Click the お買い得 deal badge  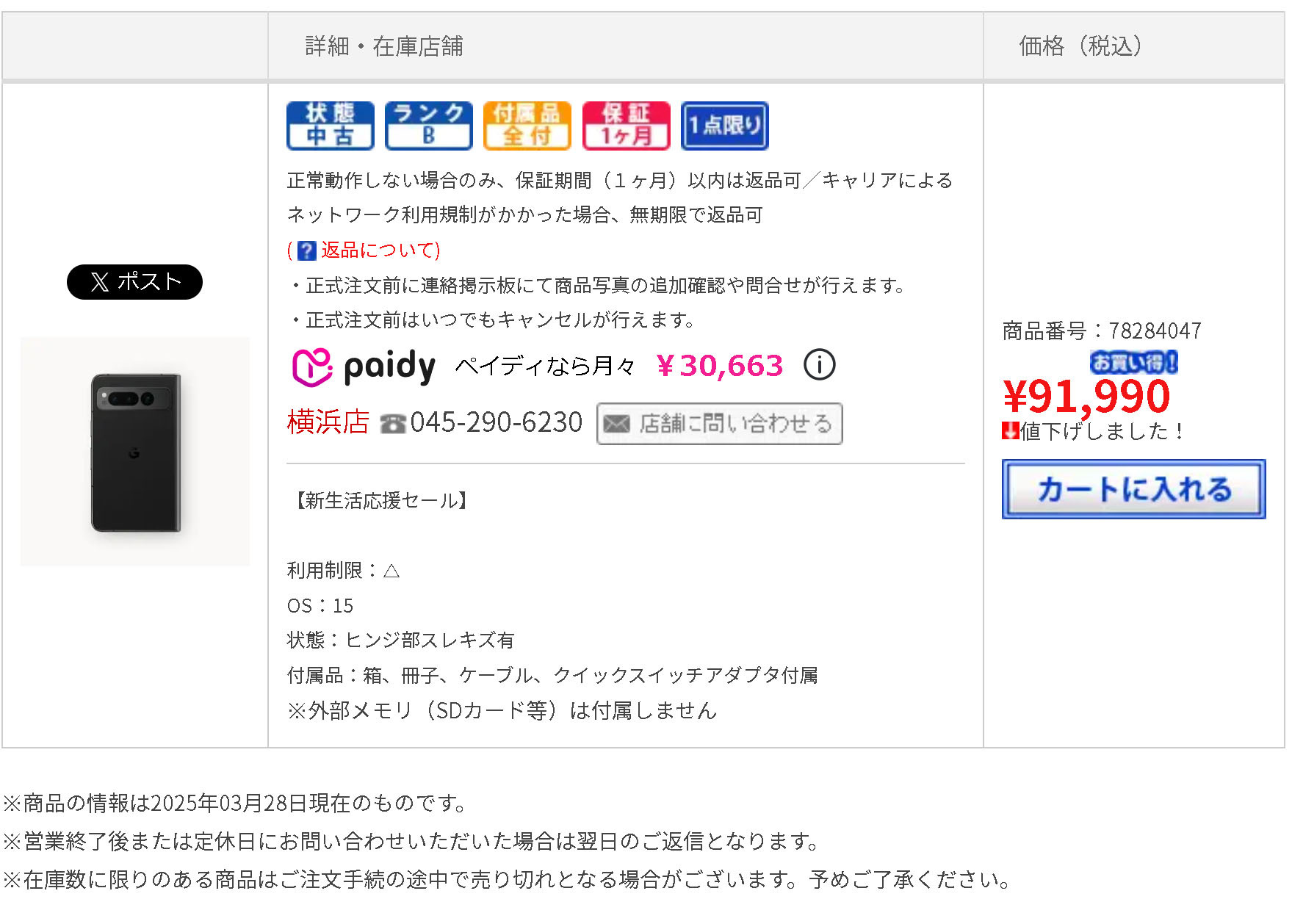coord(1133,362)
